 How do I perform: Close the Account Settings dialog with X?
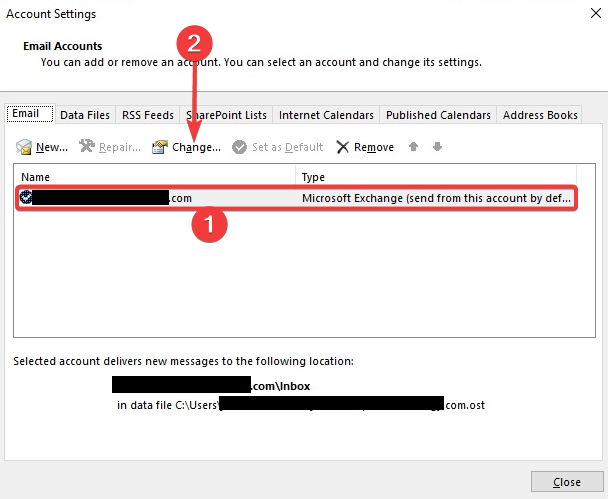point(596,13)
